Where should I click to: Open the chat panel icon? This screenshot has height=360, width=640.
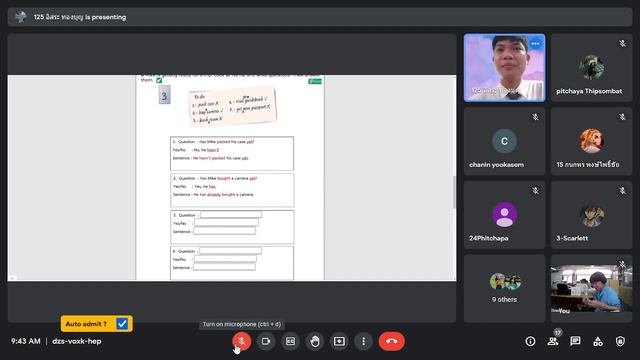click(575, 341)
